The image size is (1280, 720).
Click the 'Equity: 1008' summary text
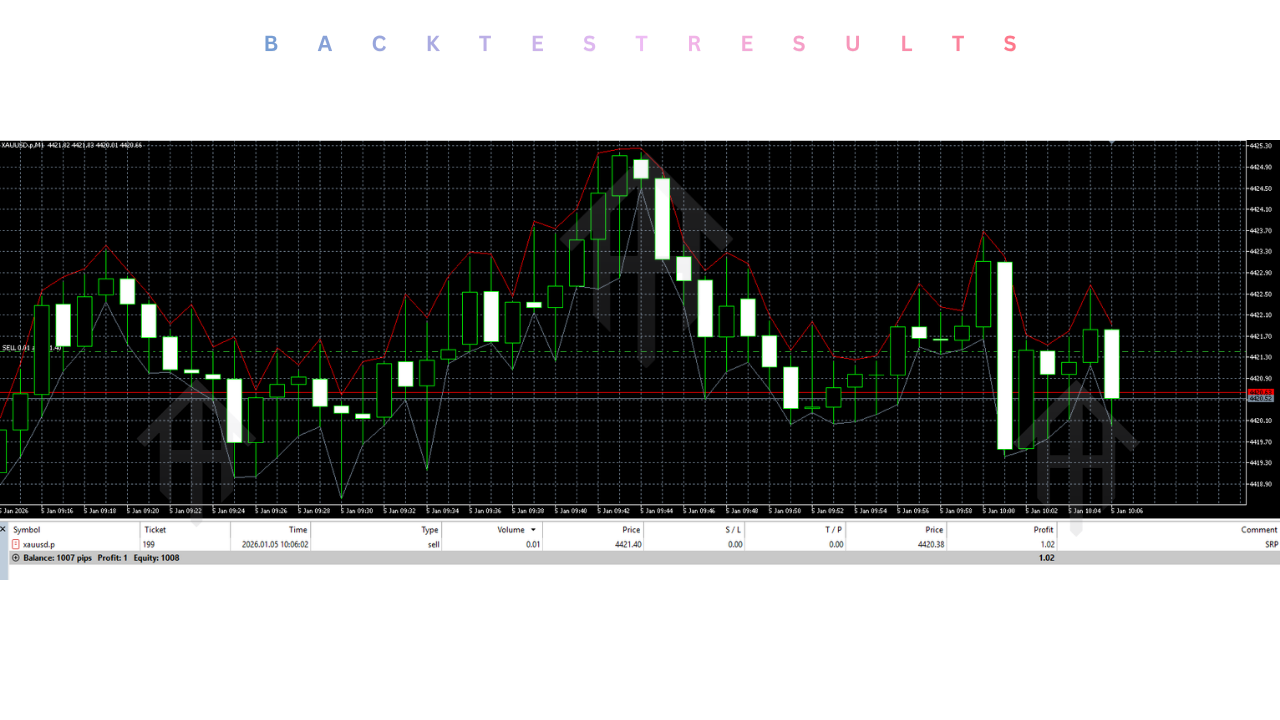pos(156,558)
